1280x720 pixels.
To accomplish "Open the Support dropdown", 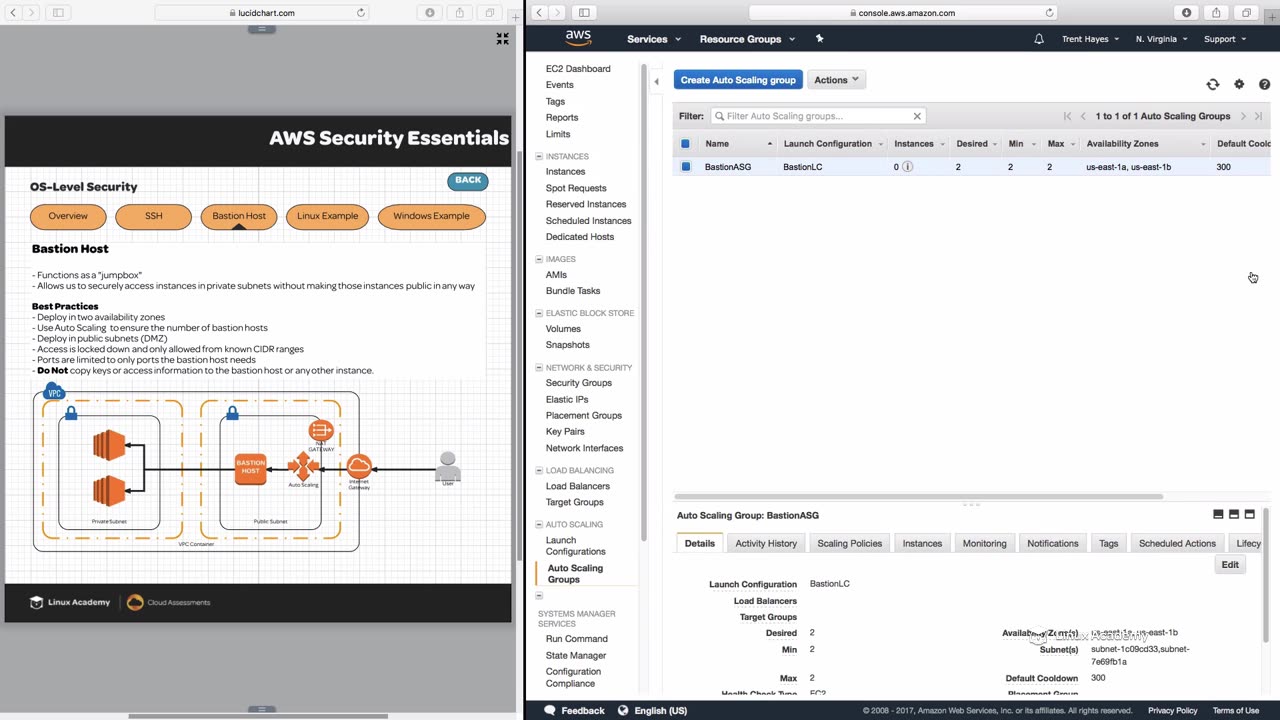I will click(1225, 39).
